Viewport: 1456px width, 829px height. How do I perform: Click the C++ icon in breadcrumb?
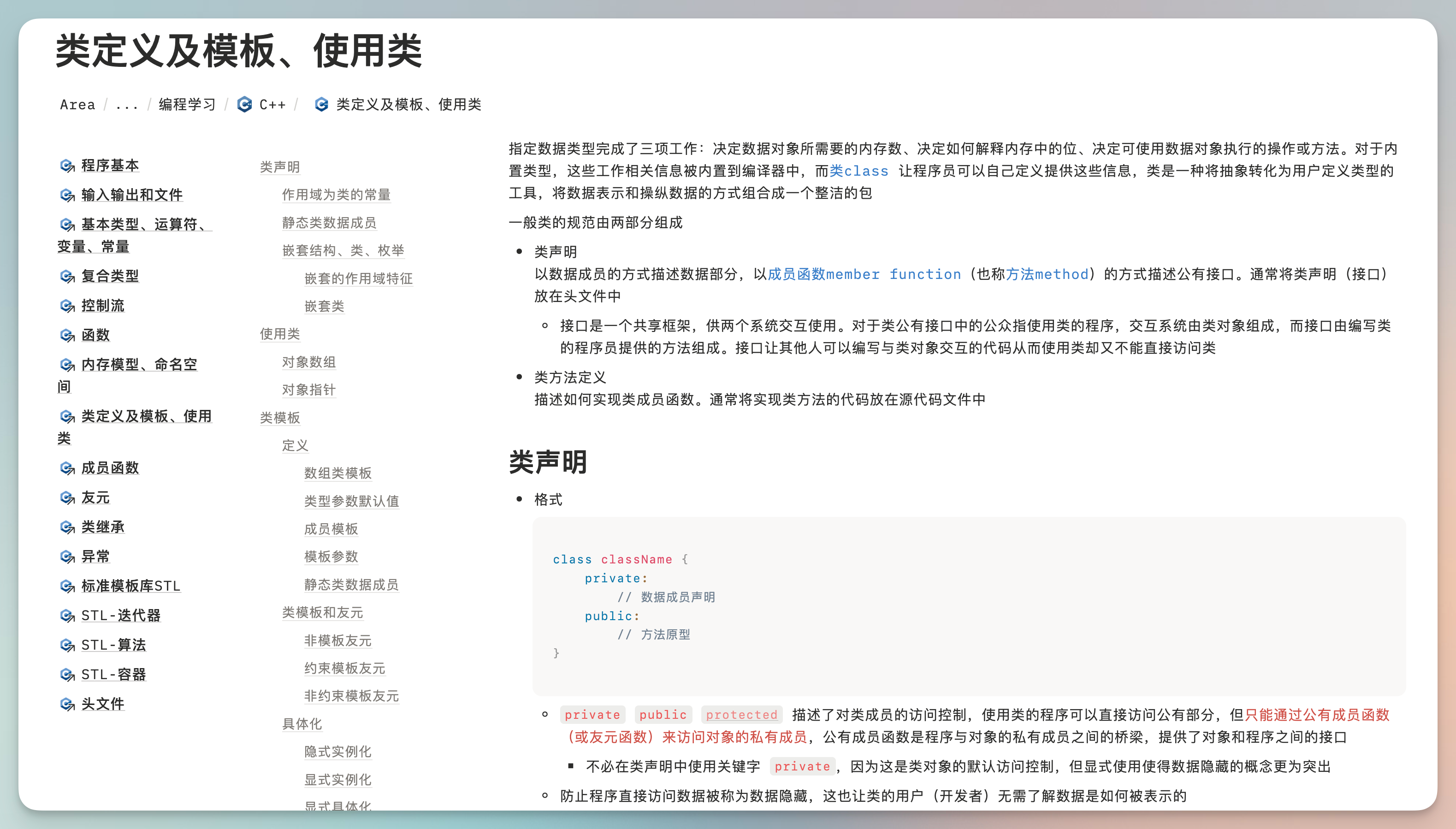[x=245, y=104]
